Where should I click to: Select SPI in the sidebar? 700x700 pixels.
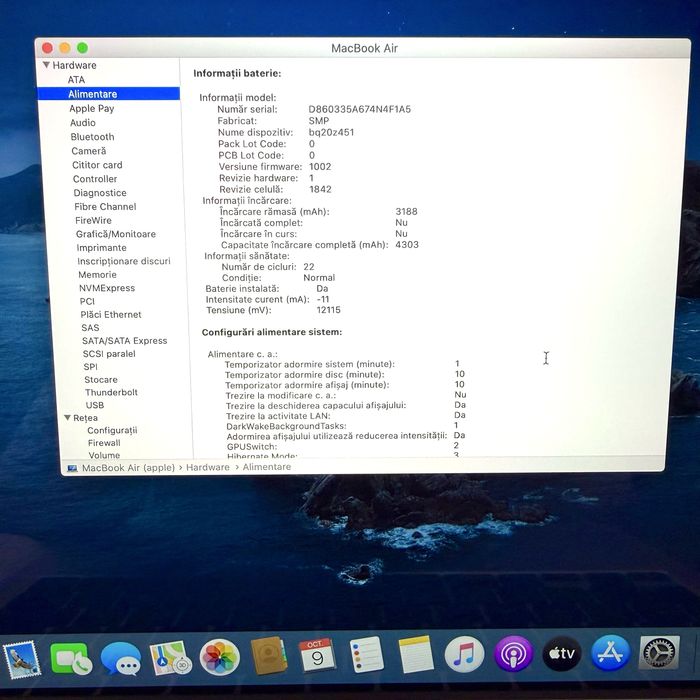(x=90, y=367)
